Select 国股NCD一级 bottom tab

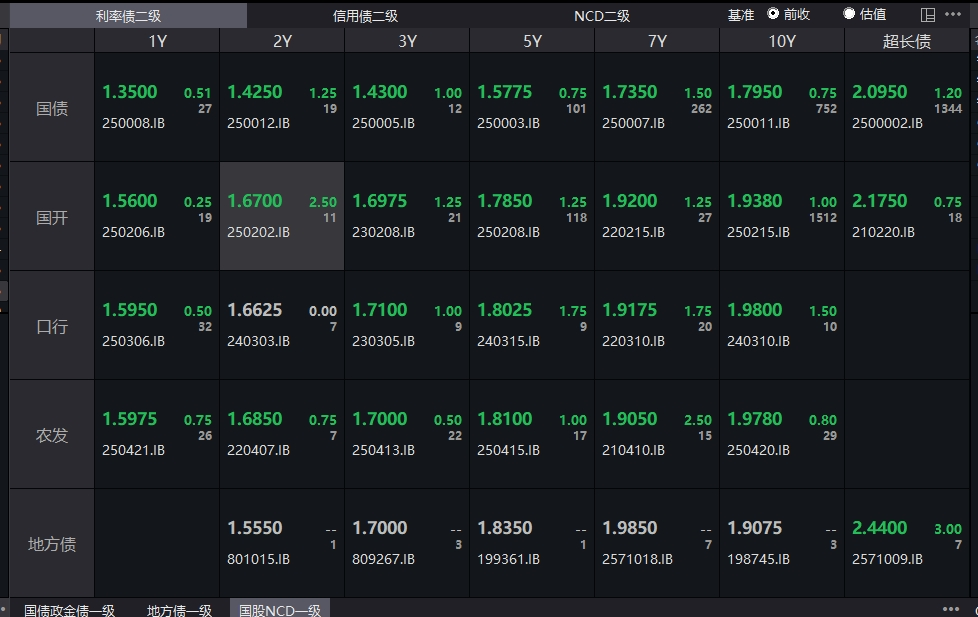(280, 610)
